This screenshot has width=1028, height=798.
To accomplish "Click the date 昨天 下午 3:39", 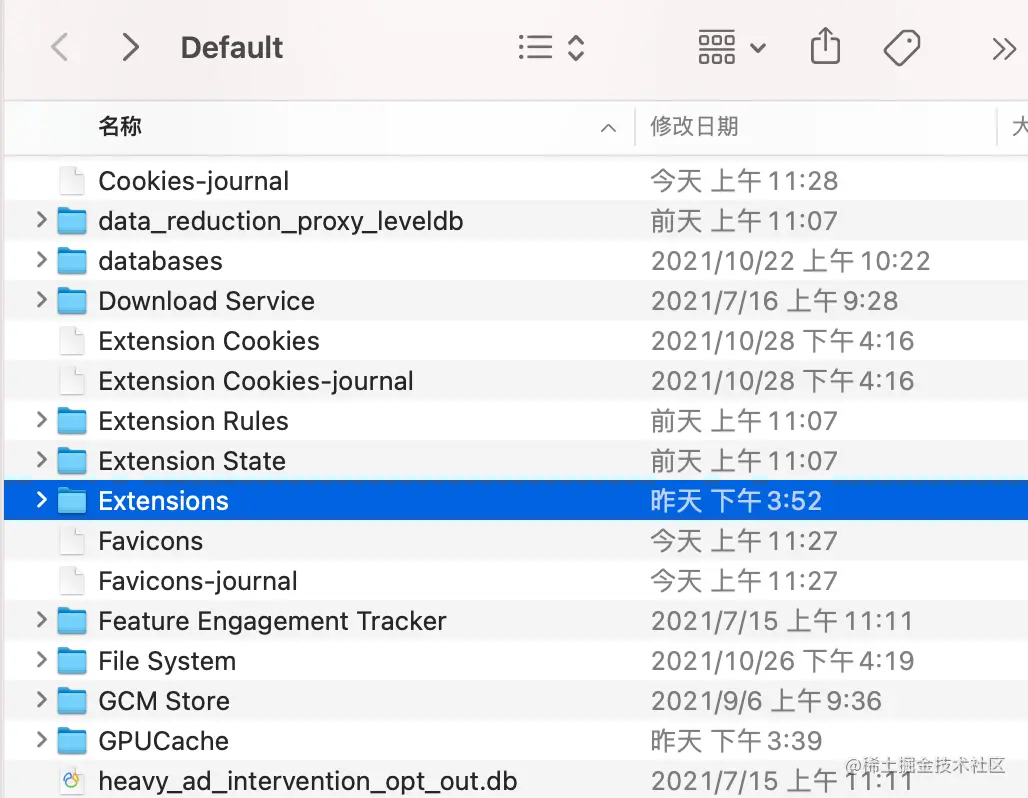I will click(736, 741).
